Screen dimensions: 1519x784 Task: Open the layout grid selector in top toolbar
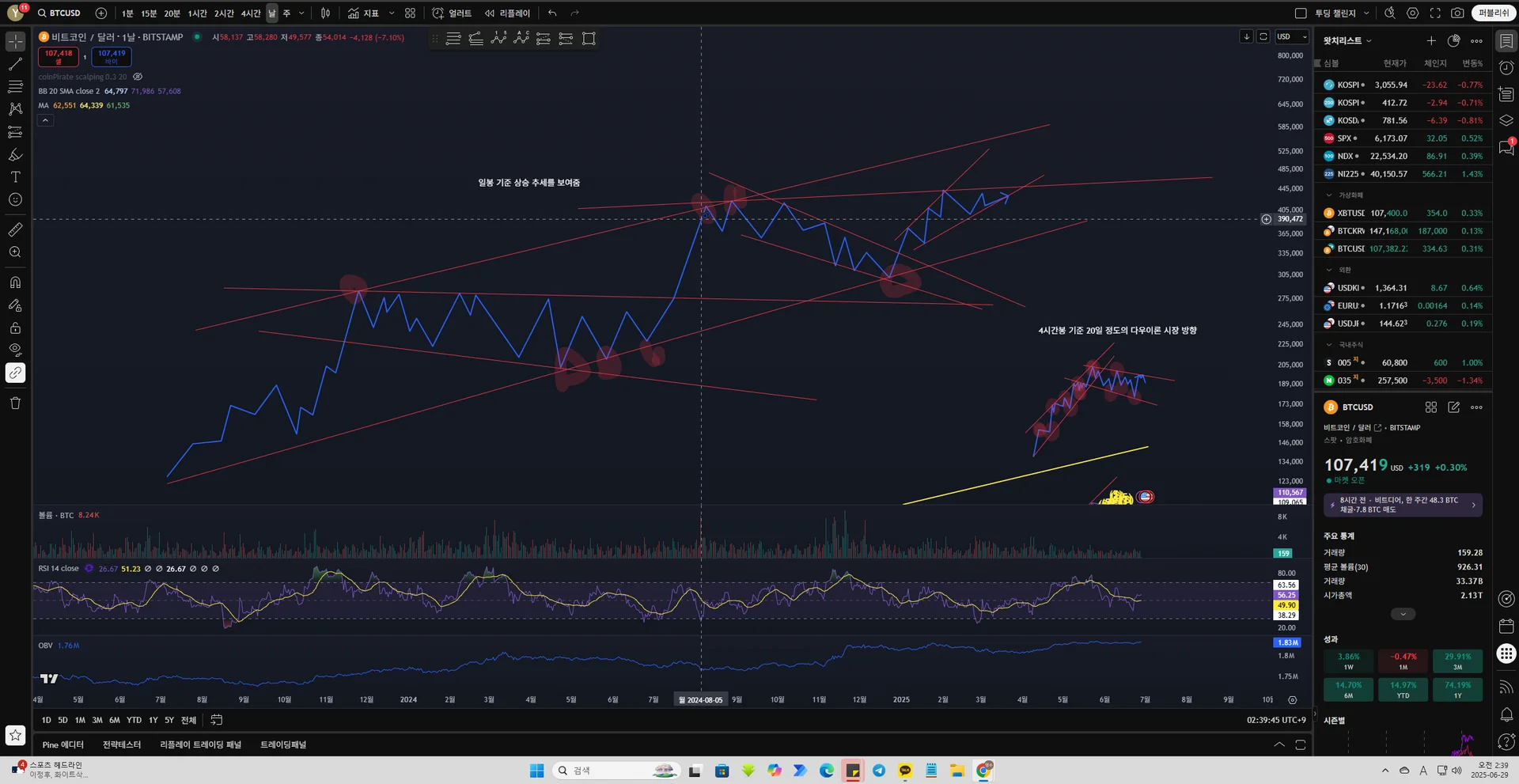(410, 13)
